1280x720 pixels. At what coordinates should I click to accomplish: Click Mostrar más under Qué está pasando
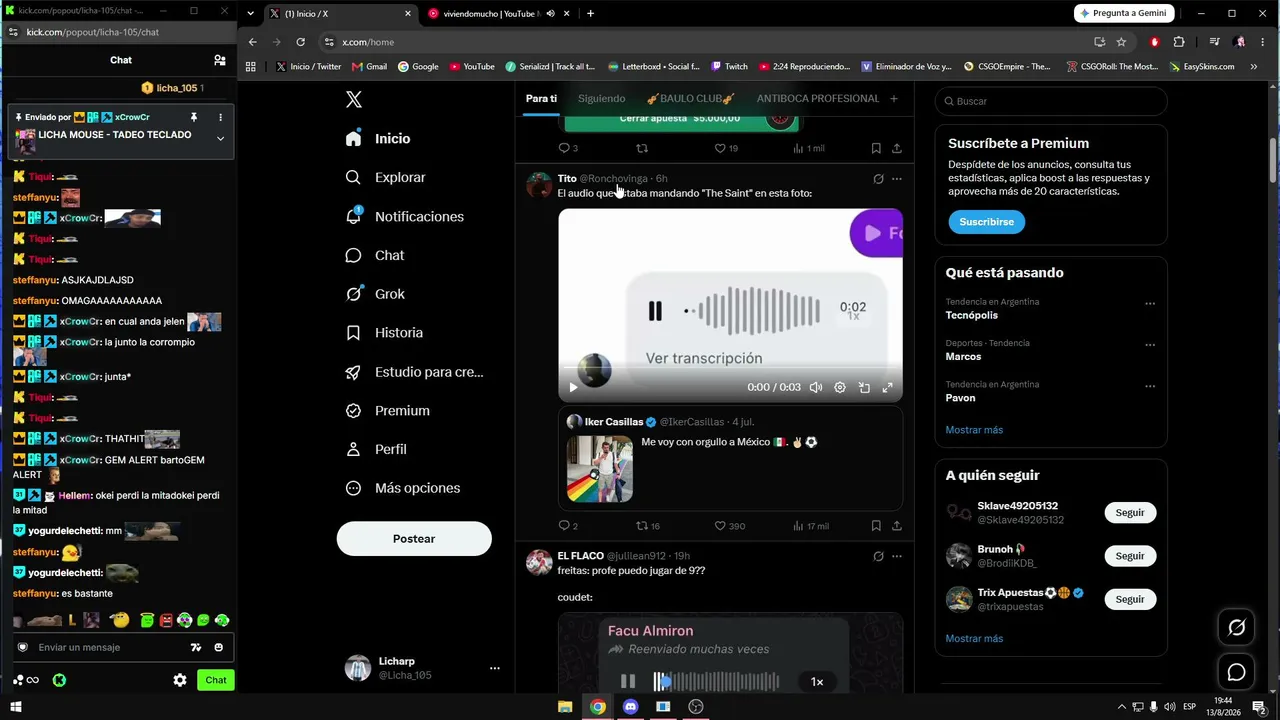coord(974,430)
